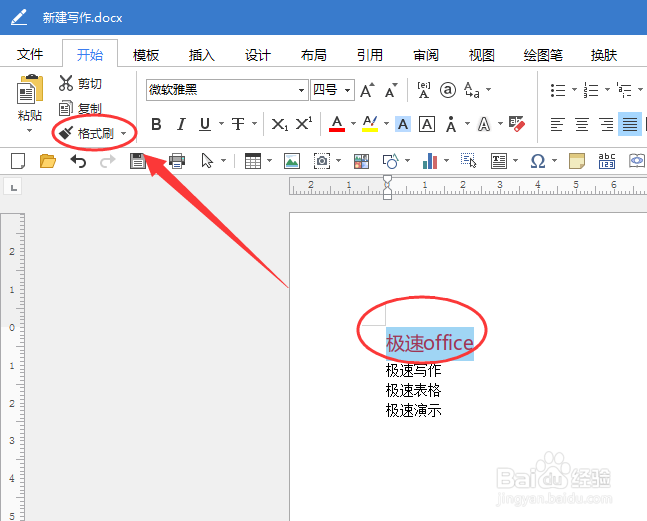
Task: Insert picture via quick toolbar icon
Action: (292, 161)
